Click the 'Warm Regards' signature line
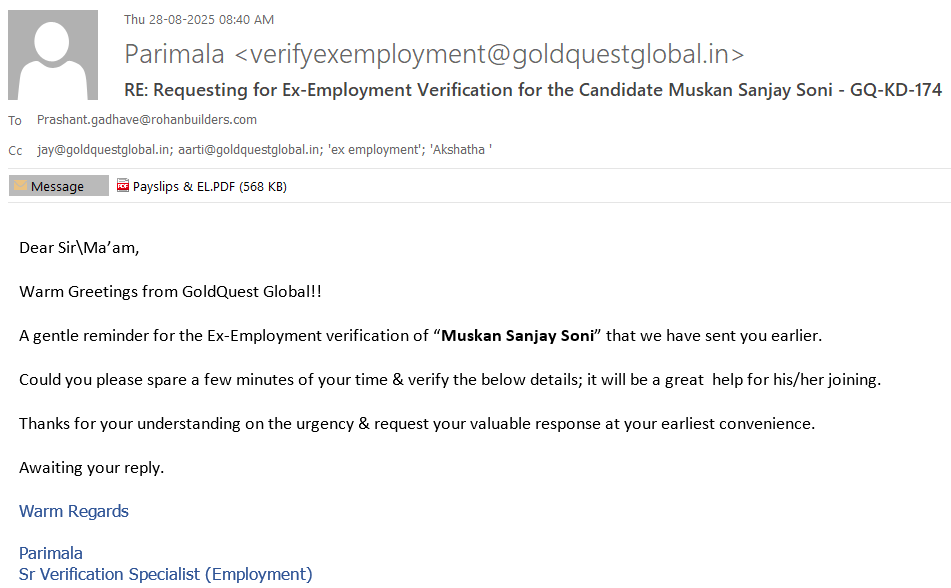The height and width of the screenshot is (588, 951). 74,511
